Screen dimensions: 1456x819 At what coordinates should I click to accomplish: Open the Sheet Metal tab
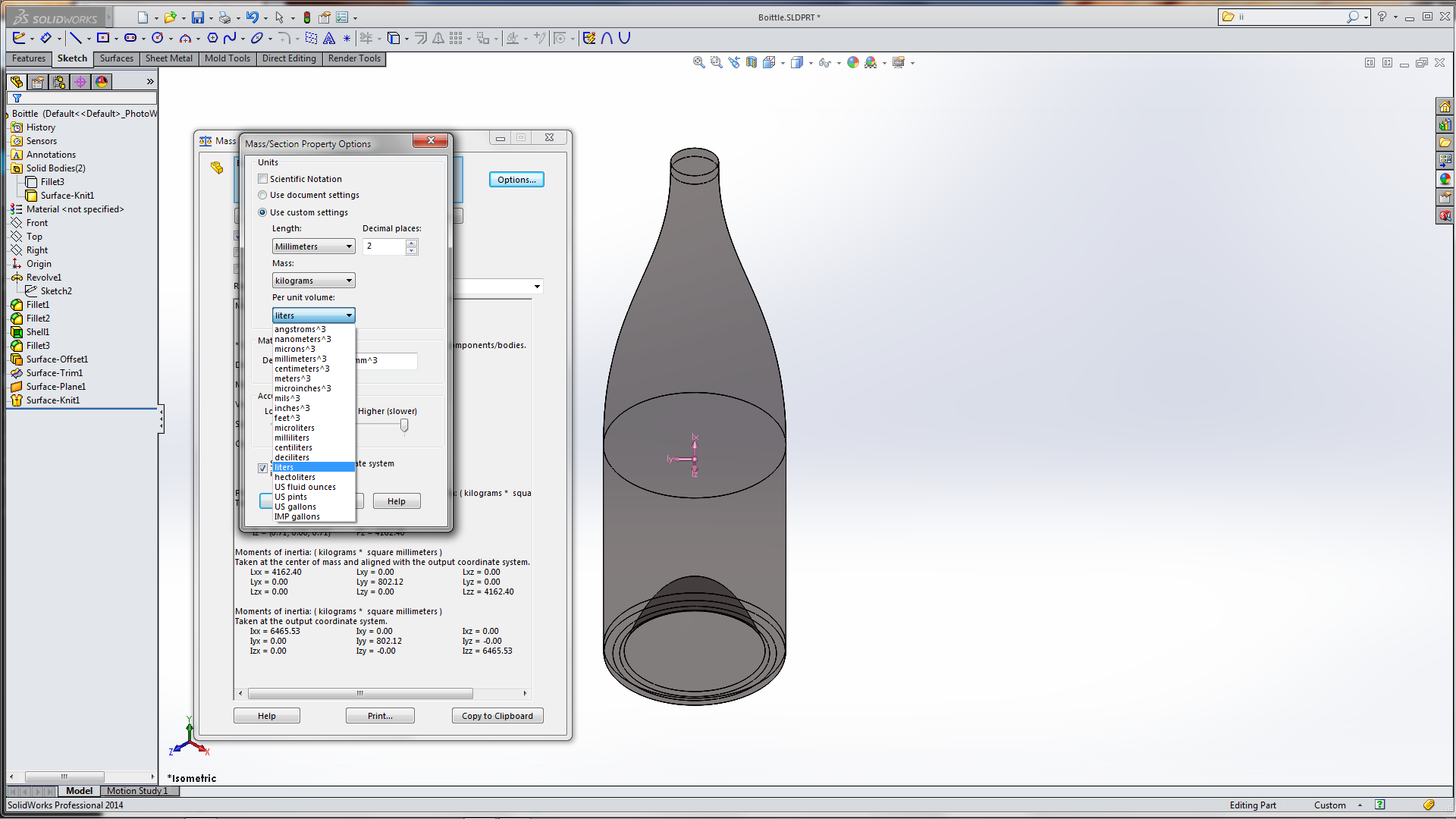(x=168, y=58)
